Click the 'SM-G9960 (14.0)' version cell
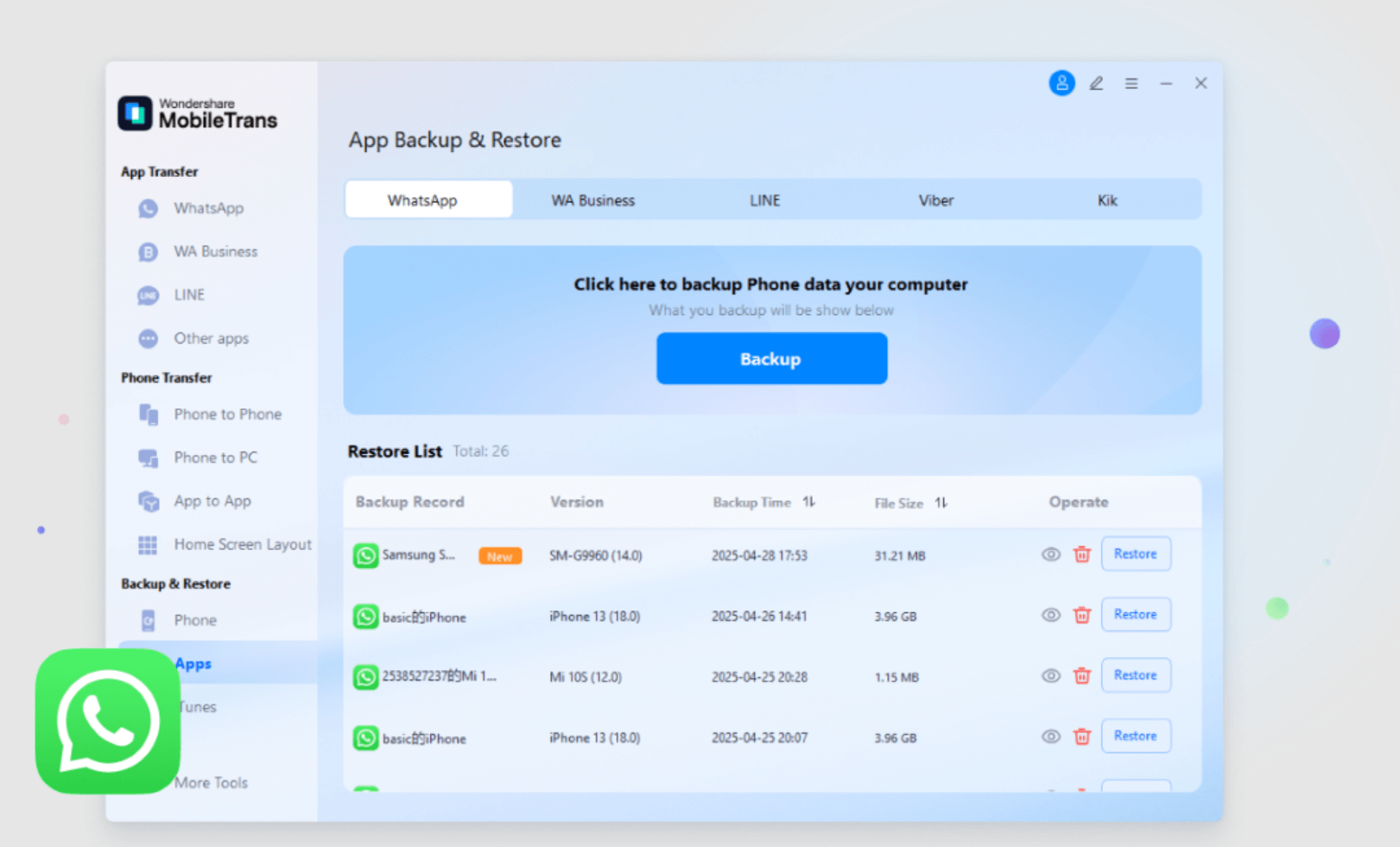 pyautogui.click(x=596, y=555)
